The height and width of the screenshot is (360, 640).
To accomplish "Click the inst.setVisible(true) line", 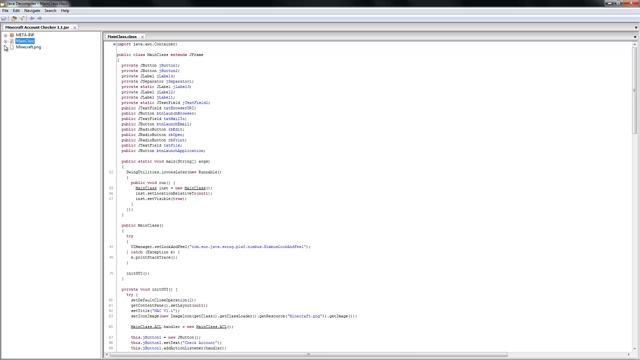I will pyautogui.click(x=161, y=199).
